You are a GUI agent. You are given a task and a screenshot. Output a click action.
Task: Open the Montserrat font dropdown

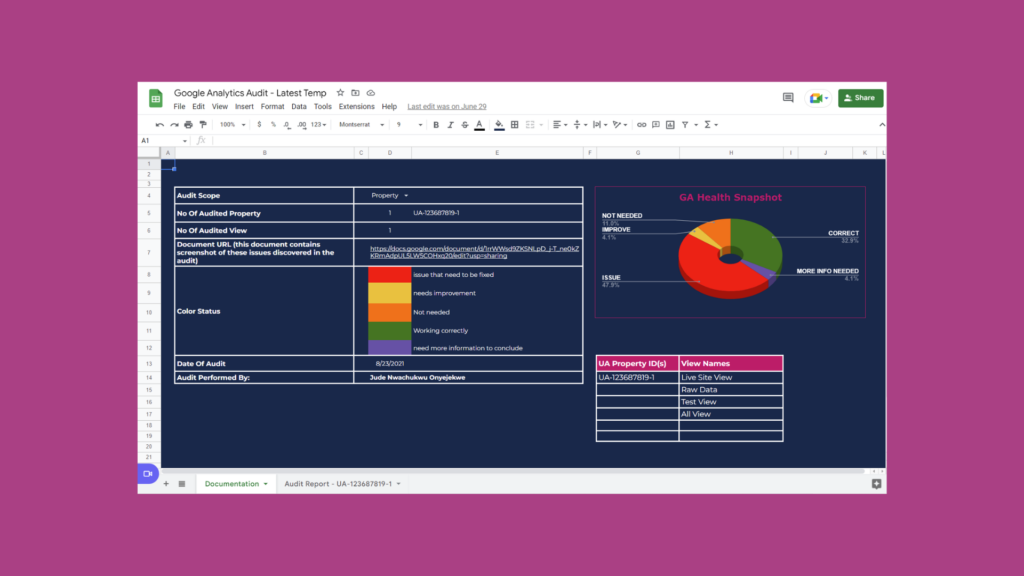click(x=360, y=124)
